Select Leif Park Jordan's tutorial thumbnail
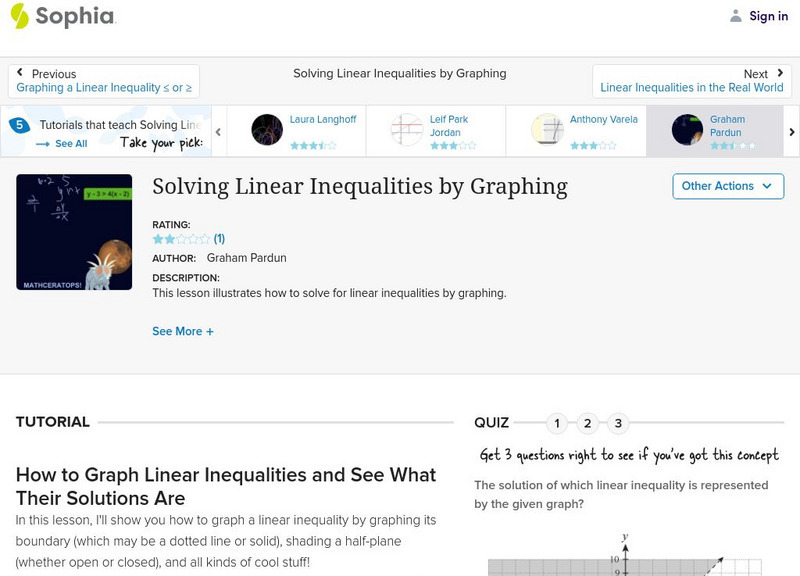The width and height of the screenshot is (800, 576). click(407, 130)
